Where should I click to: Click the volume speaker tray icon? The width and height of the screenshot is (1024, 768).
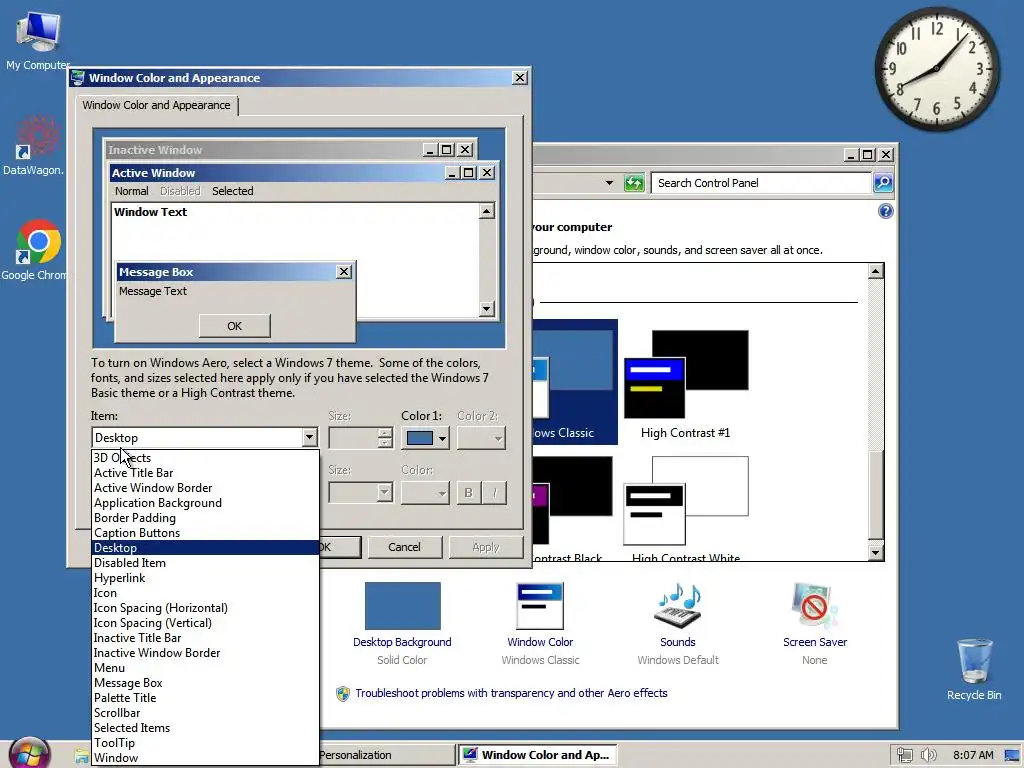pyautogui.click(x=928, y=755)
